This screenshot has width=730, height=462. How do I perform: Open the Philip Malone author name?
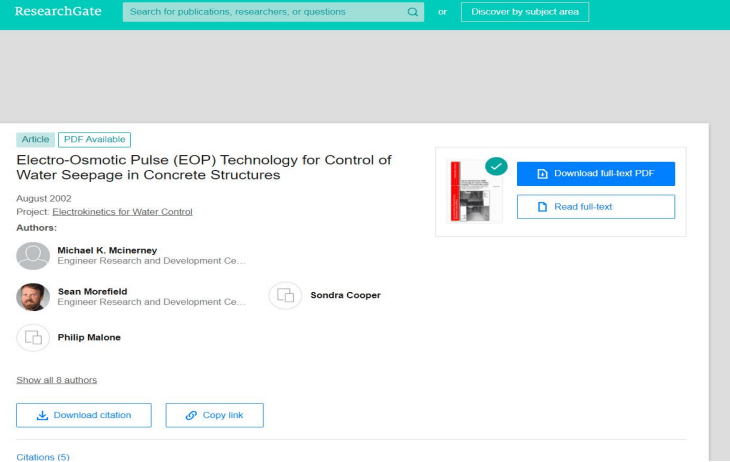89,337
